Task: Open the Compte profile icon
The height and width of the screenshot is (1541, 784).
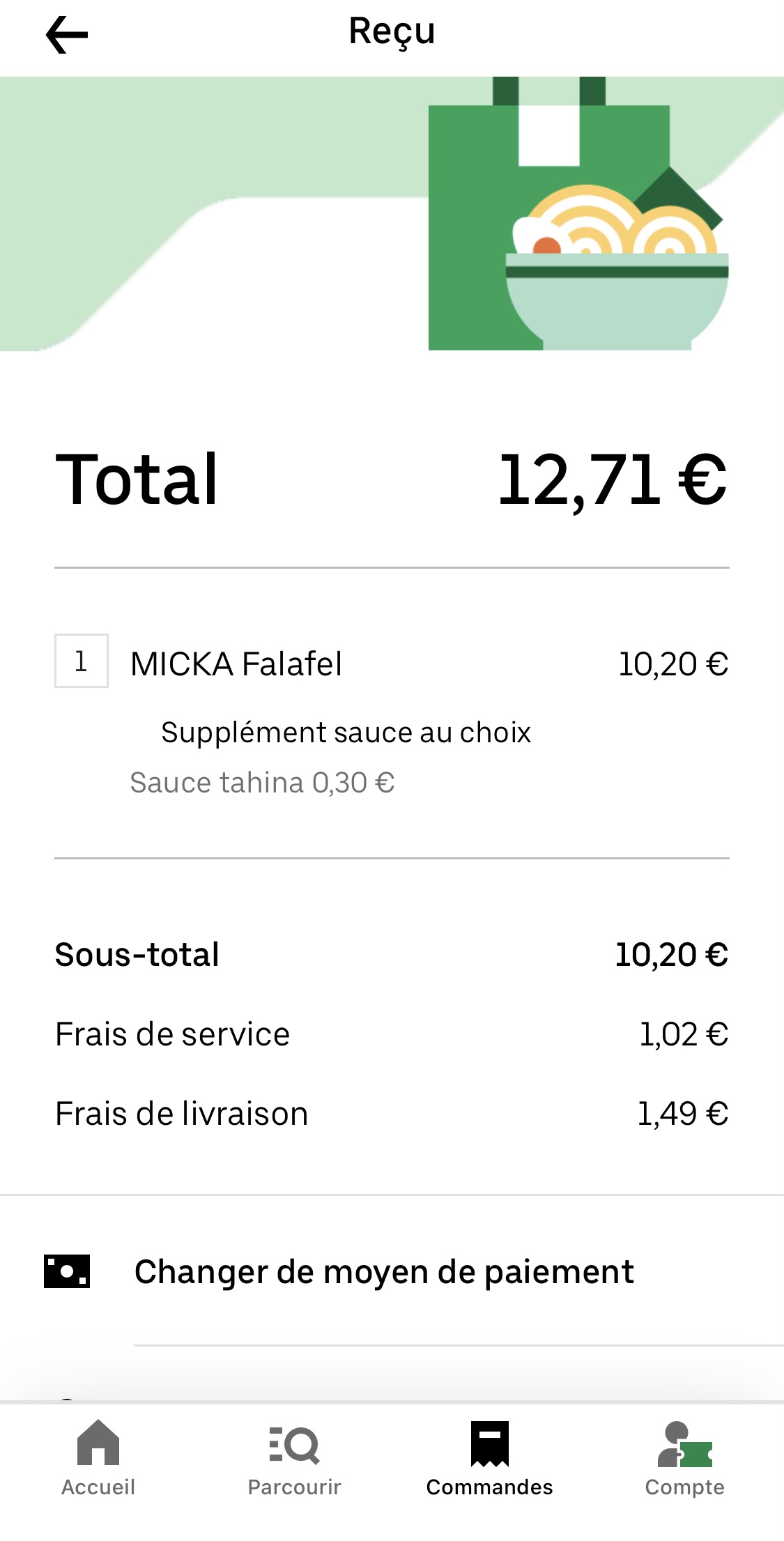Action: 684,1445
